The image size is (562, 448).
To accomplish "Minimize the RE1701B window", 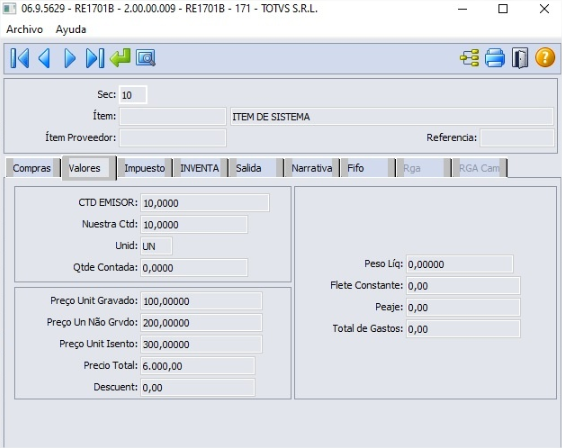I will 462,9.
